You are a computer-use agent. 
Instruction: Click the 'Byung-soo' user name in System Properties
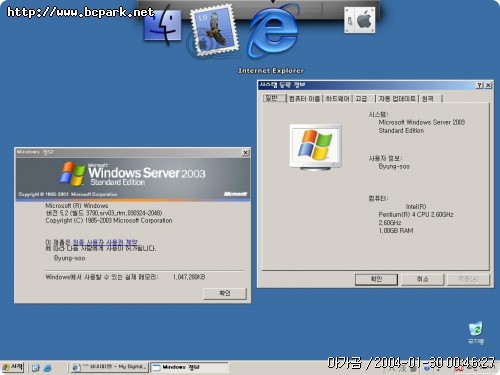tap(394, 166)
